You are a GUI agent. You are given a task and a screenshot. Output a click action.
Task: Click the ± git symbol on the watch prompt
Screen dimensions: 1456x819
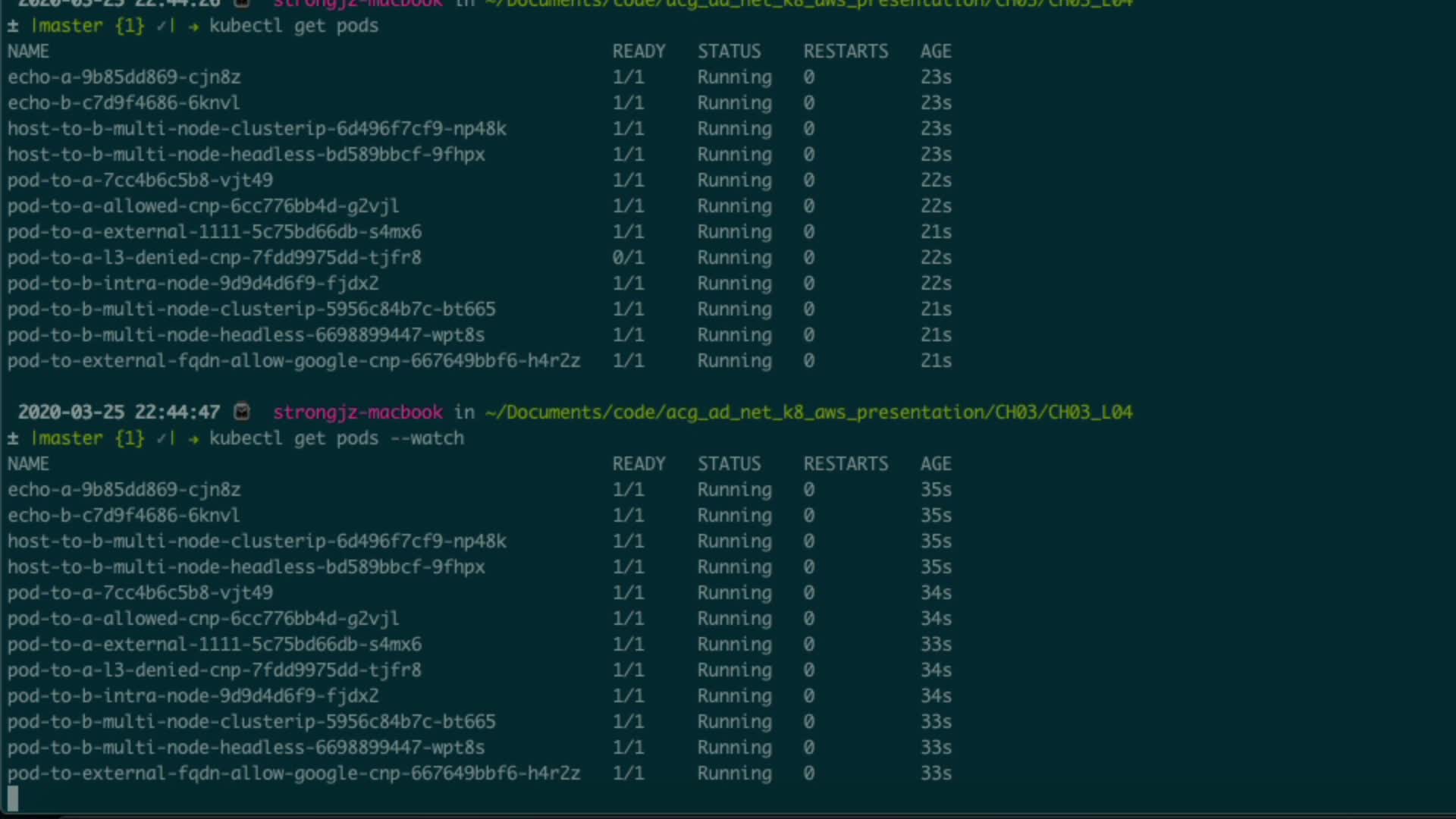click(x=13, y=438)
